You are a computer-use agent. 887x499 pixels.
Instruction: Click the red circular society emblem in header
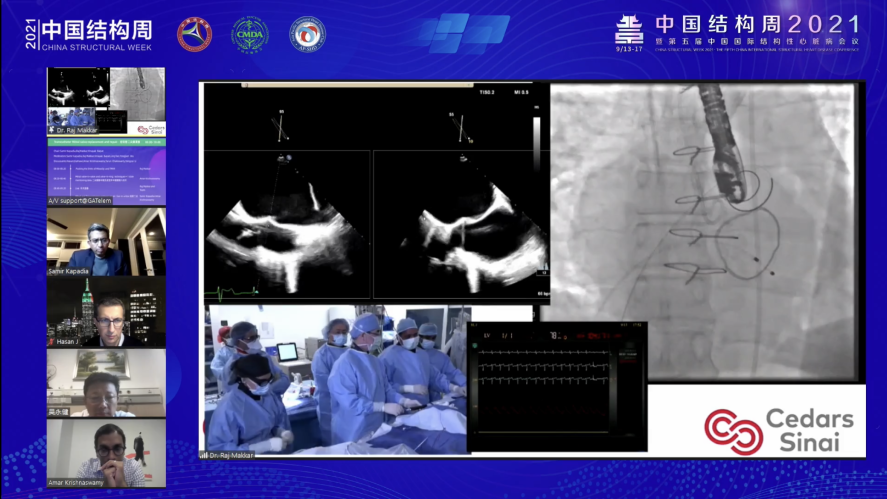pos(194,34)
